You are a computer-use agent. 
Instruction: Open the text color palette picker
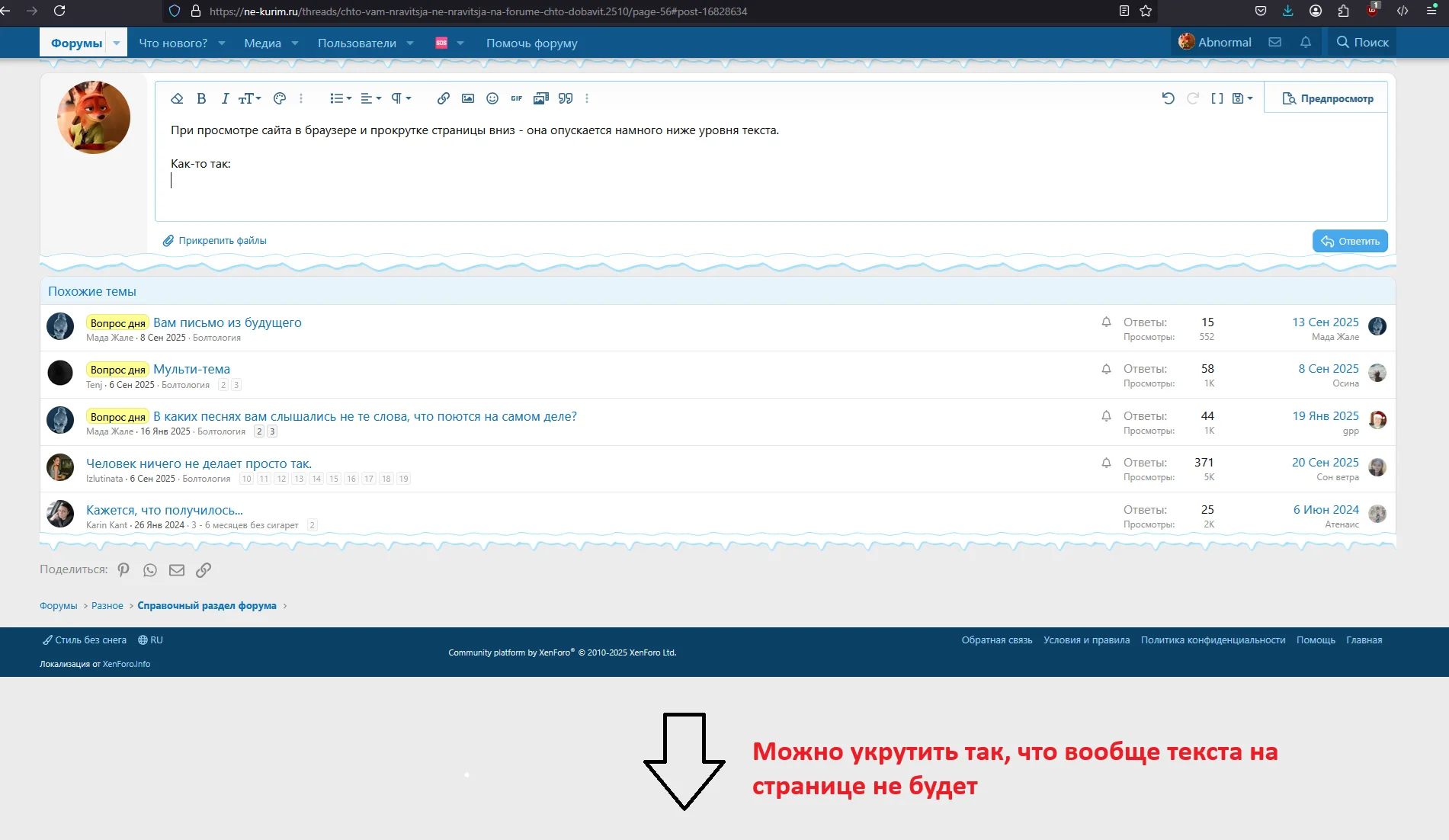(x=279, y=98)
